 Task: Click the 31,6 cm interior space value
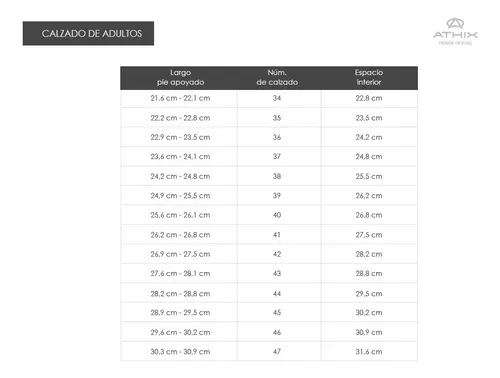tap(369, 351)
